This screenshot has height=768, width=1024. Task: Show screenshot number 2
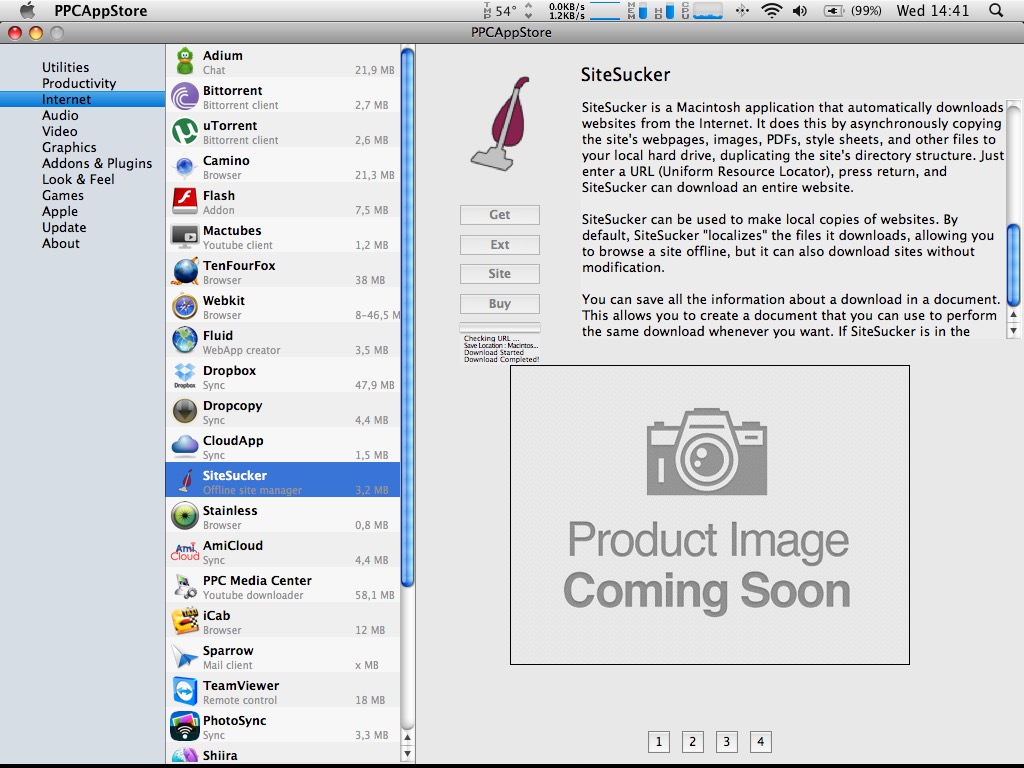pyautogui.click(x=692, y=742)
